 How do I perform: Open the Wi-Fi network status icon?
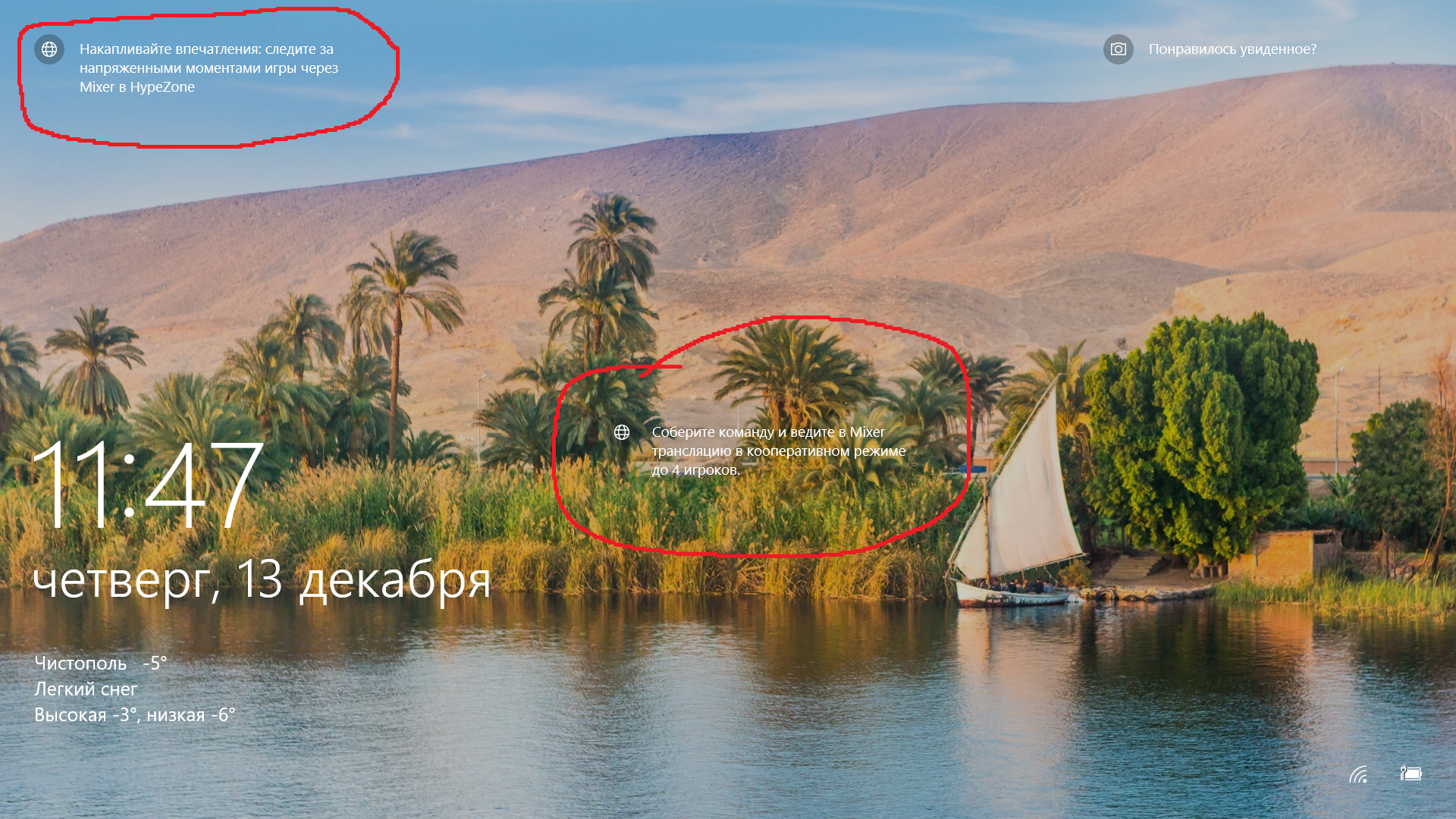pos(1358,774)
